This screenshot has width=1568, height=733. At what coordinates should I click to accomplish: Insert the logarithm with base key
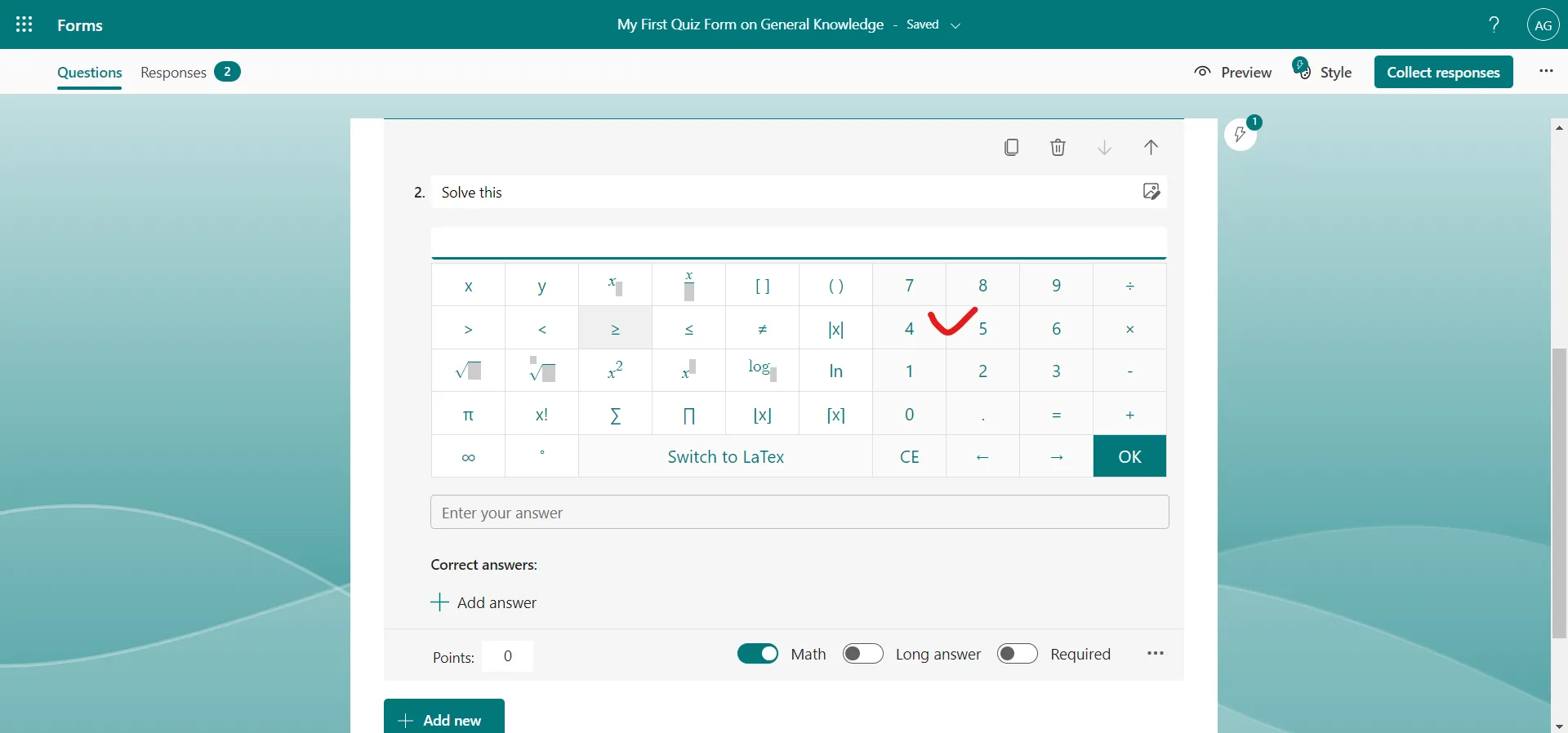[762, 371]
